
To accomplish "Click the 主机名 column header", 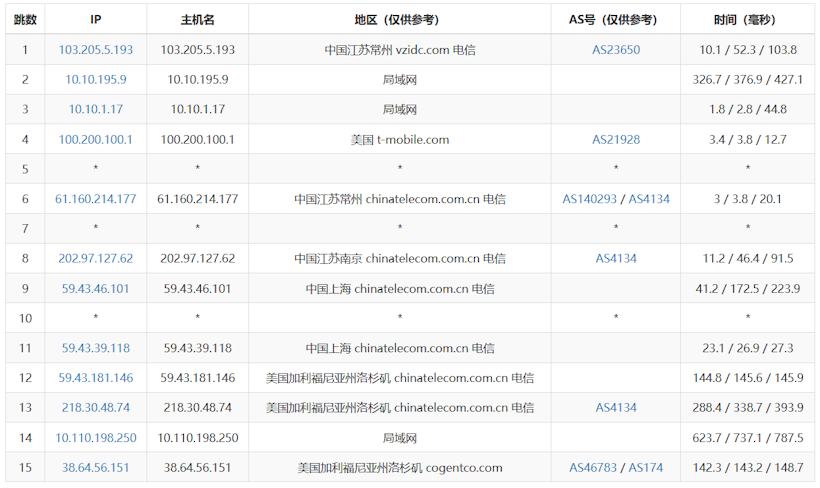I will tap(198, 19).
